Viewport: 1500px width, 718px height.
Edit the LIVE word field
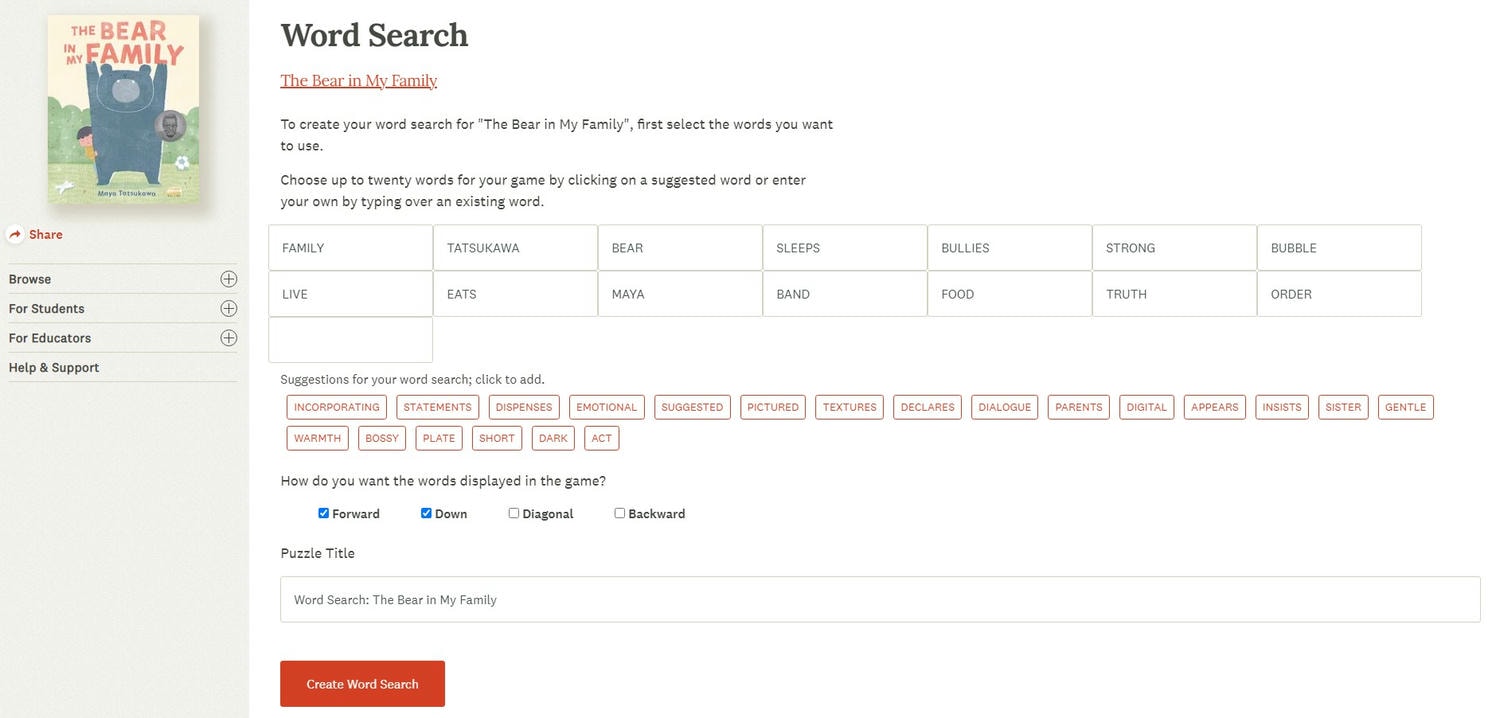350,294
